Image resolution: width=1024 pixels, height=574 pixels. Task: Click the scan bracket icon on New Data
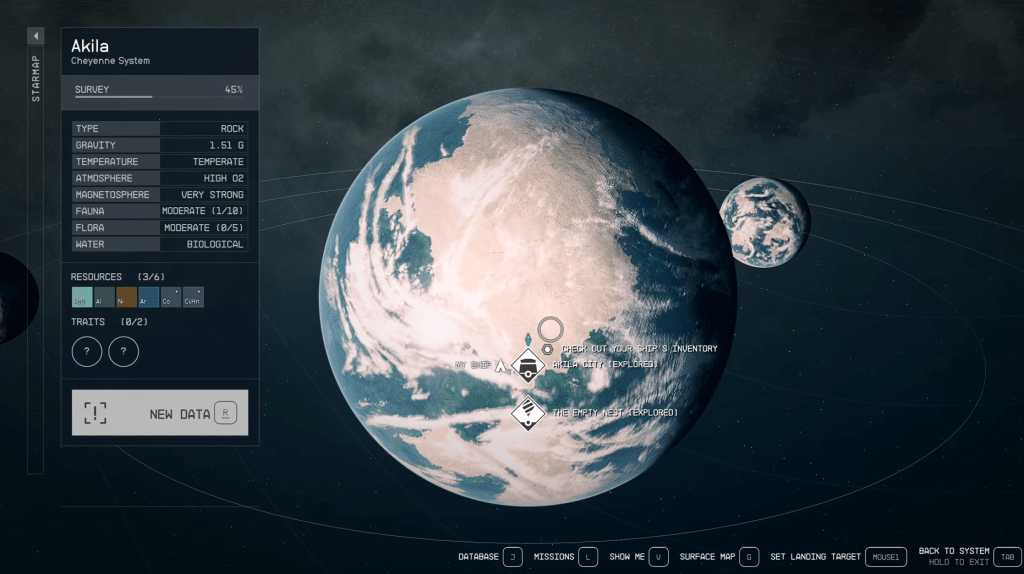click(95, 413)
